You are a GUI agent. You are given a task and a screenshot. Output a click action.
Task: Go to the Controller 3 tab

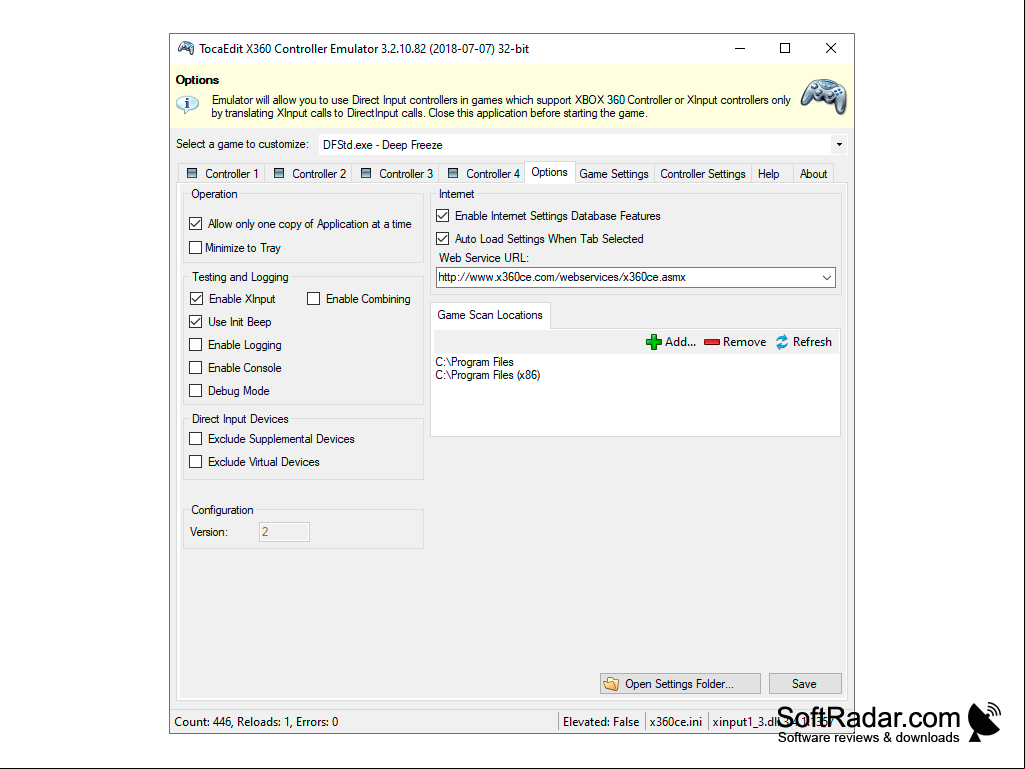point(396,173)
